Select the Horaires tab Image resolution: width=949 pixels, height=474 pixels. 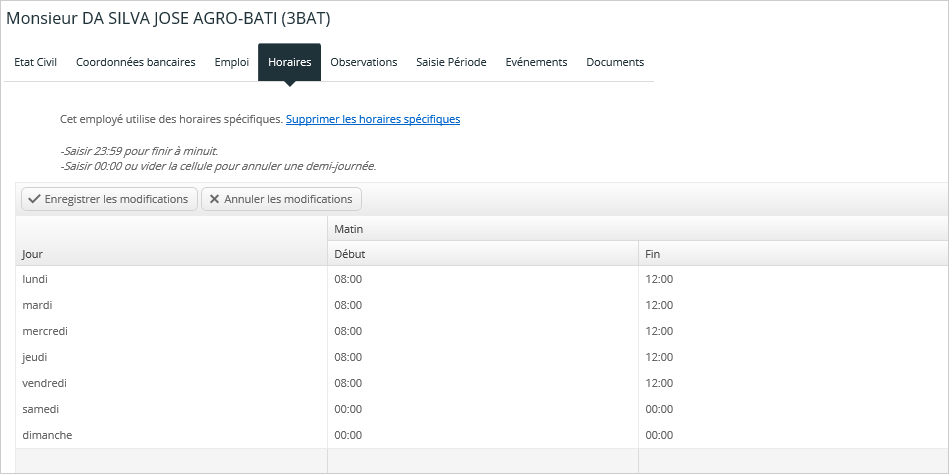(x=289, y=62)
